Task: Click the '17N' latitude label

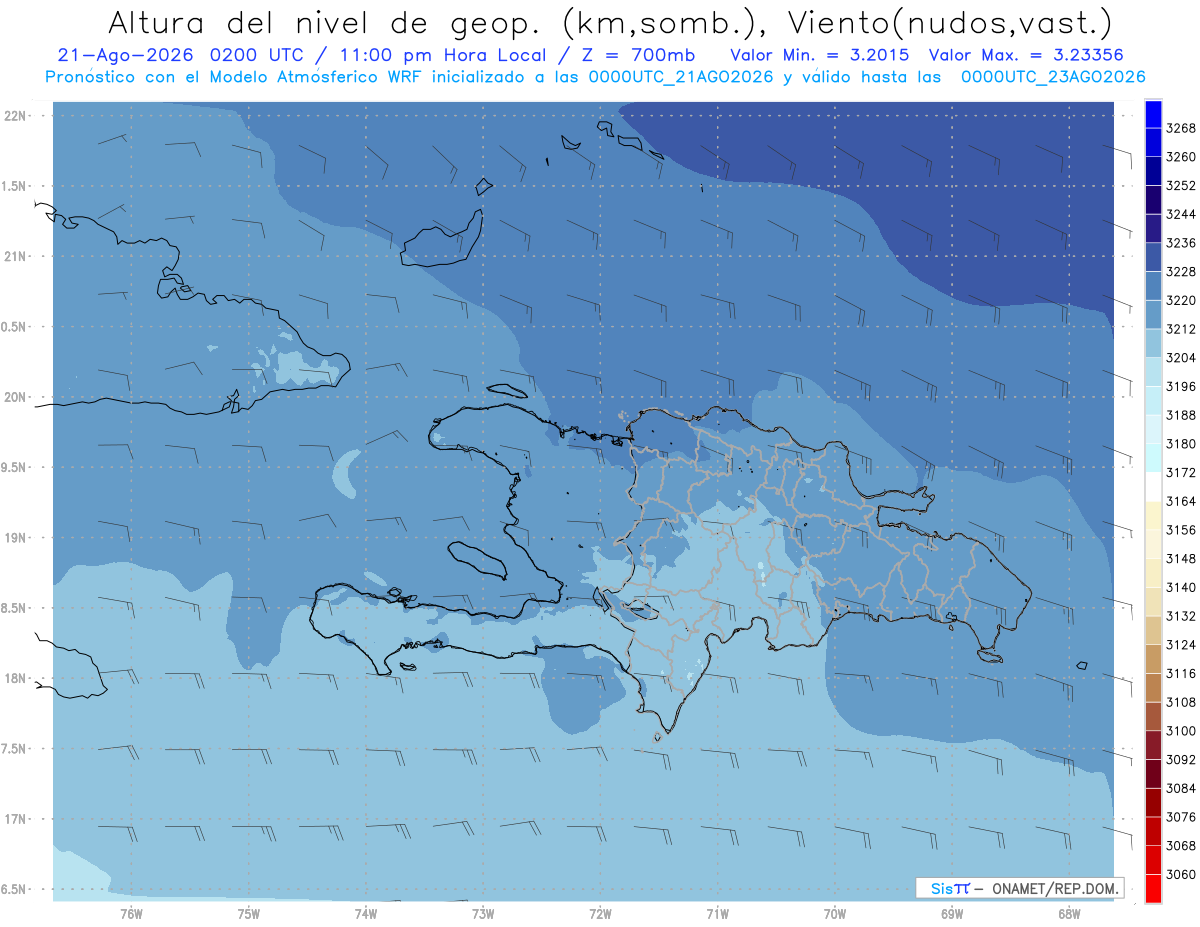Action: pos(14,819)
